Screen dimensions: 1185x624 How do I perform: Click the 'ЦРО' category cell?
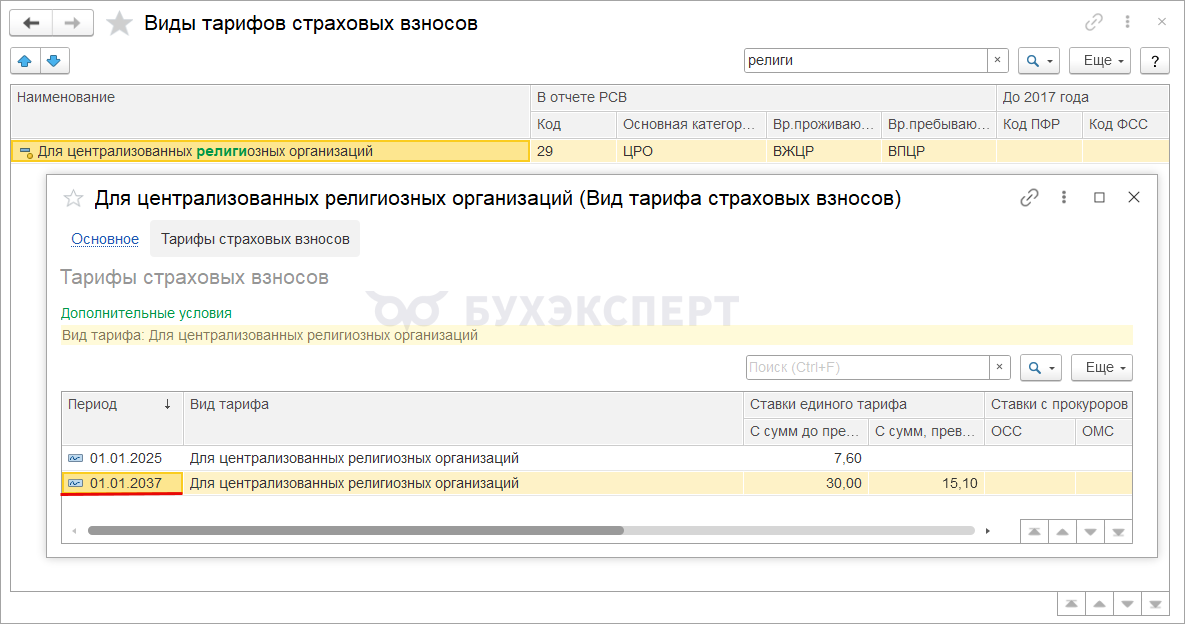coord(691,151)
